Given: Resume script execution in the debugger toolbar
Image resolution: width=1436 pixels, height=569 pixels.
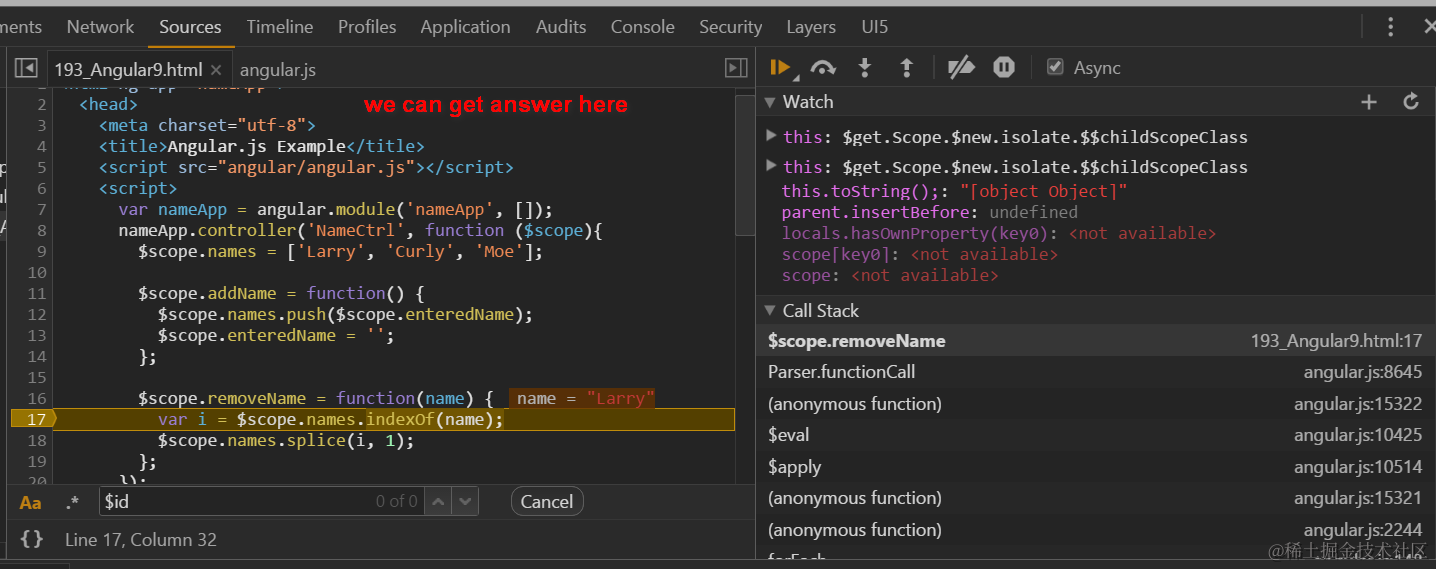Looking at the screenshot, I should coord(780,67).
